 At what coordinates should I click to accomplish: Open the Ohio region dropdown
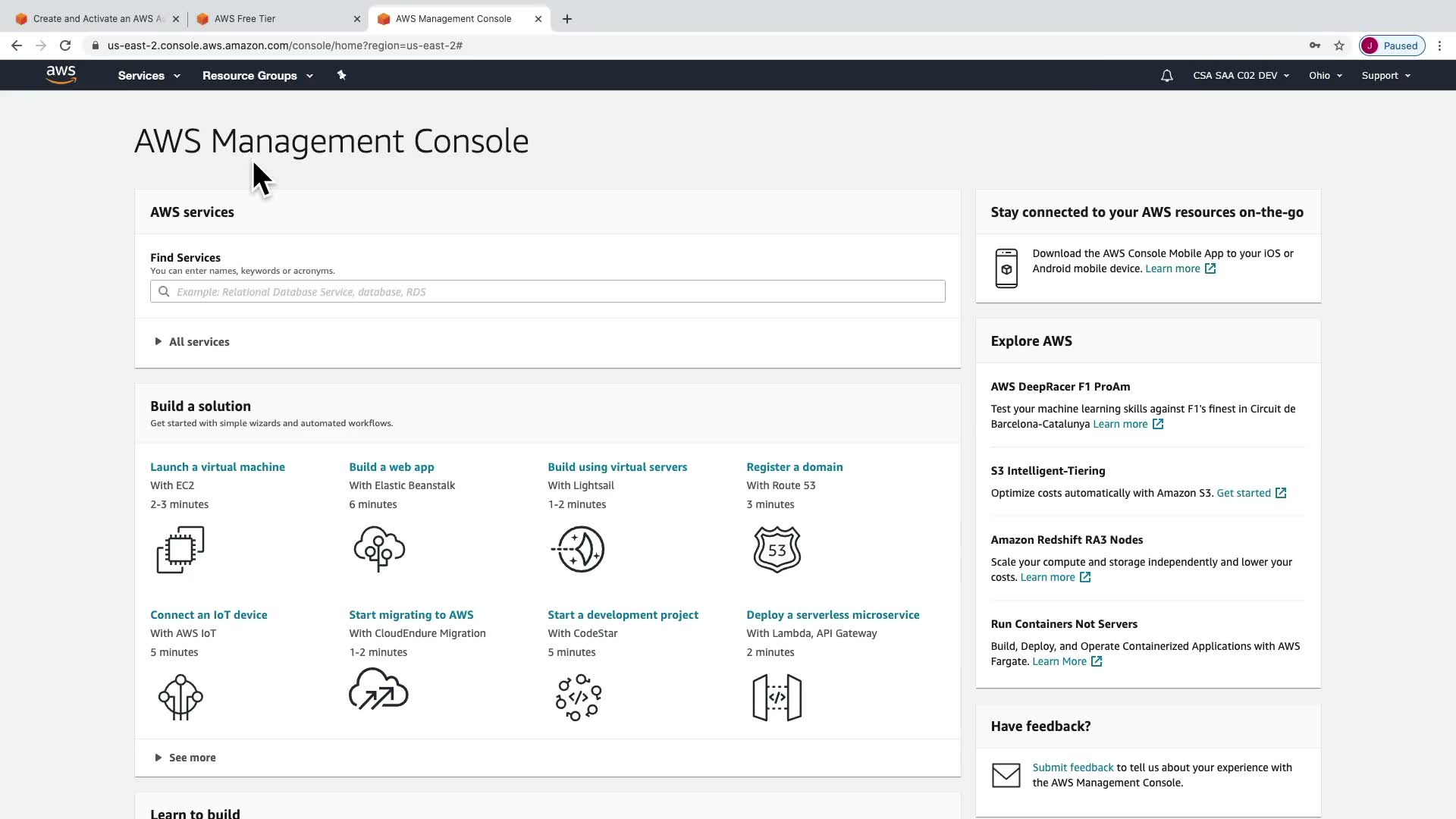(1325, 76)
